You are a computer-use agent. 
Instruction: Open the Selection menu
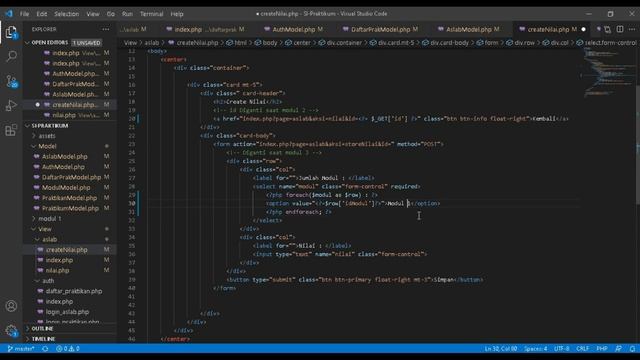click(x=67, y=14)
